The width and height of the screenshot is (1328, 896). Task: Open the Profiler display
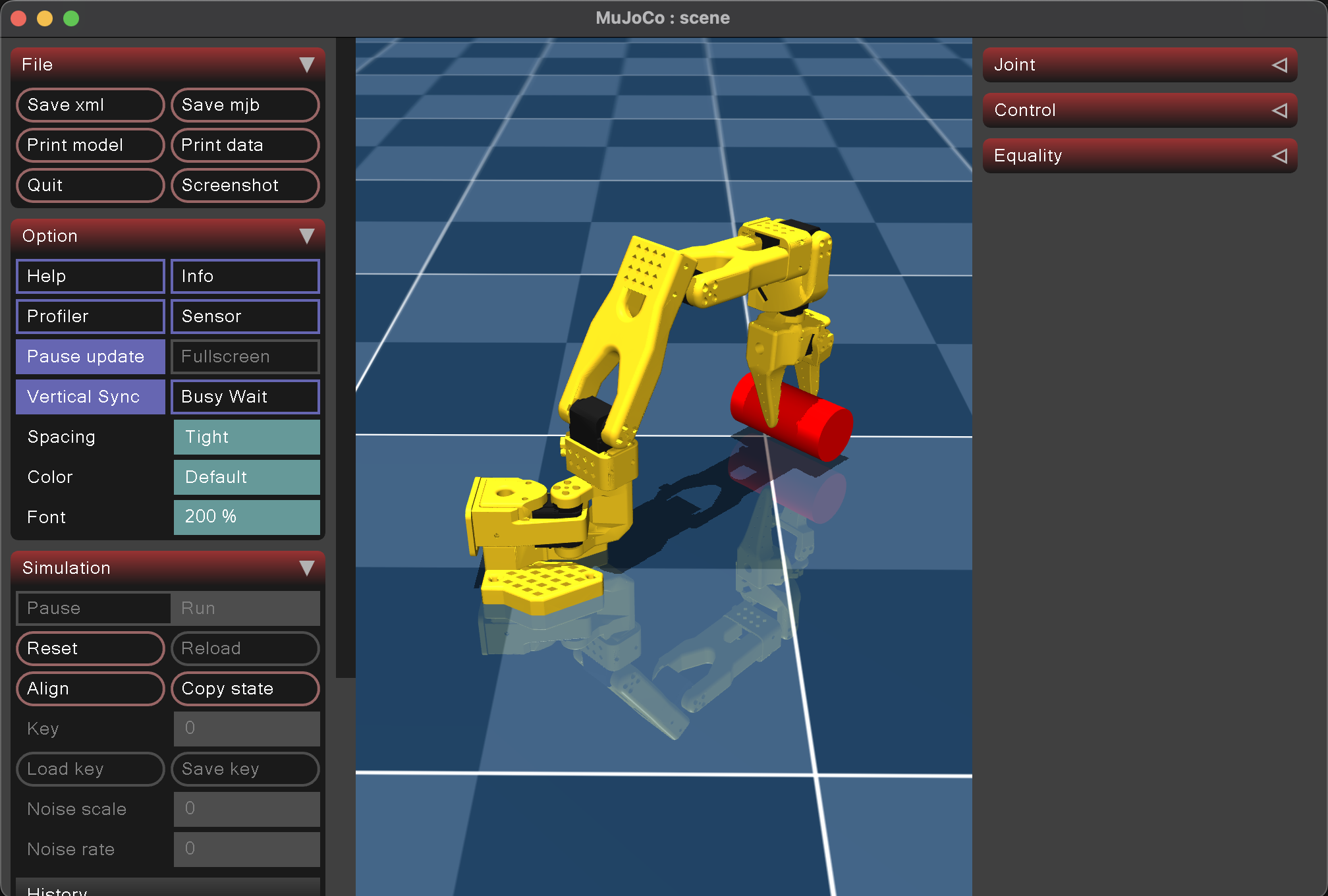[90, 316]
